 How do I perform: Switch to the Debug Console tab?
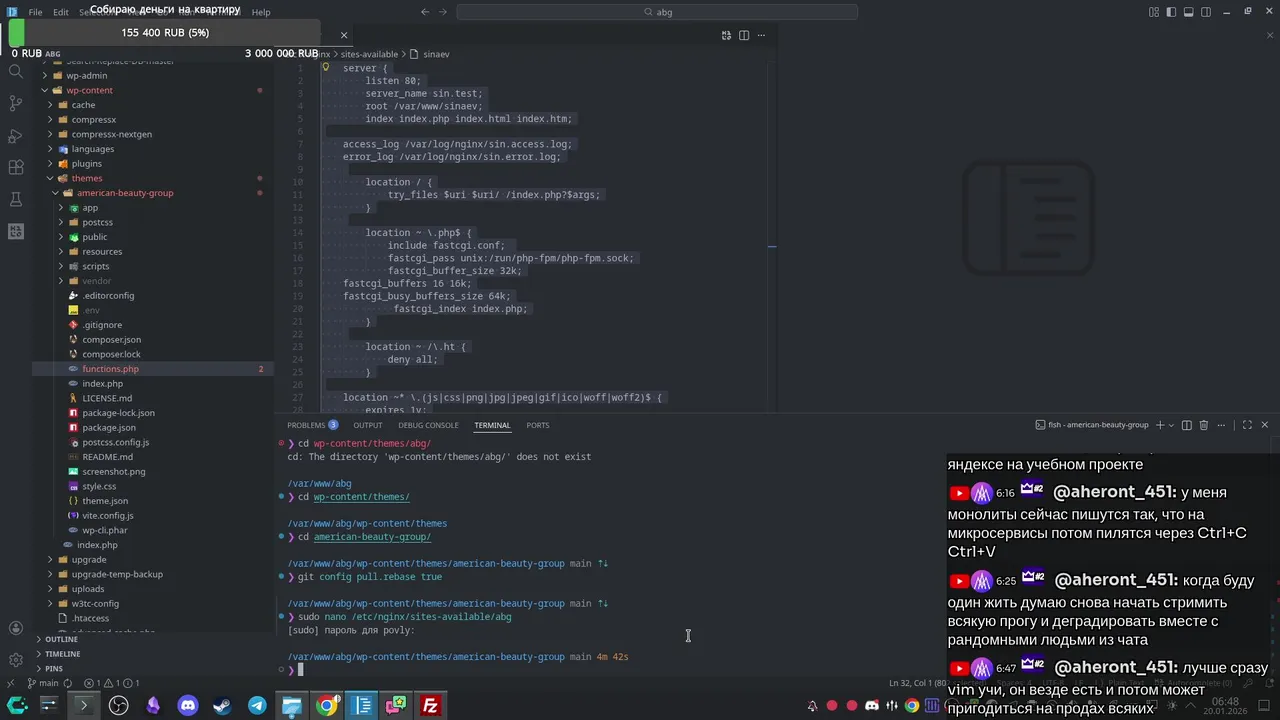click(428, 425)
